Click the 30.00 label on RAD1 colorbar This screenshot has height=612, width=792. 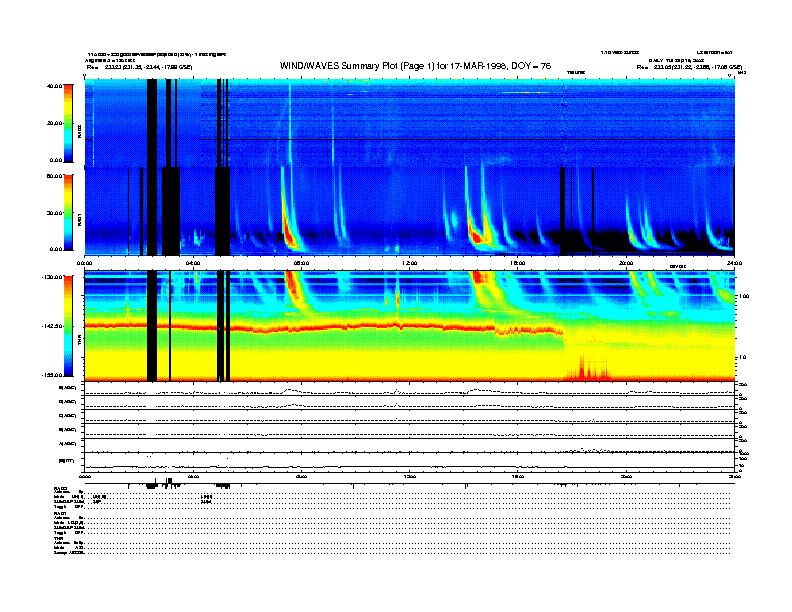(54, 213)
